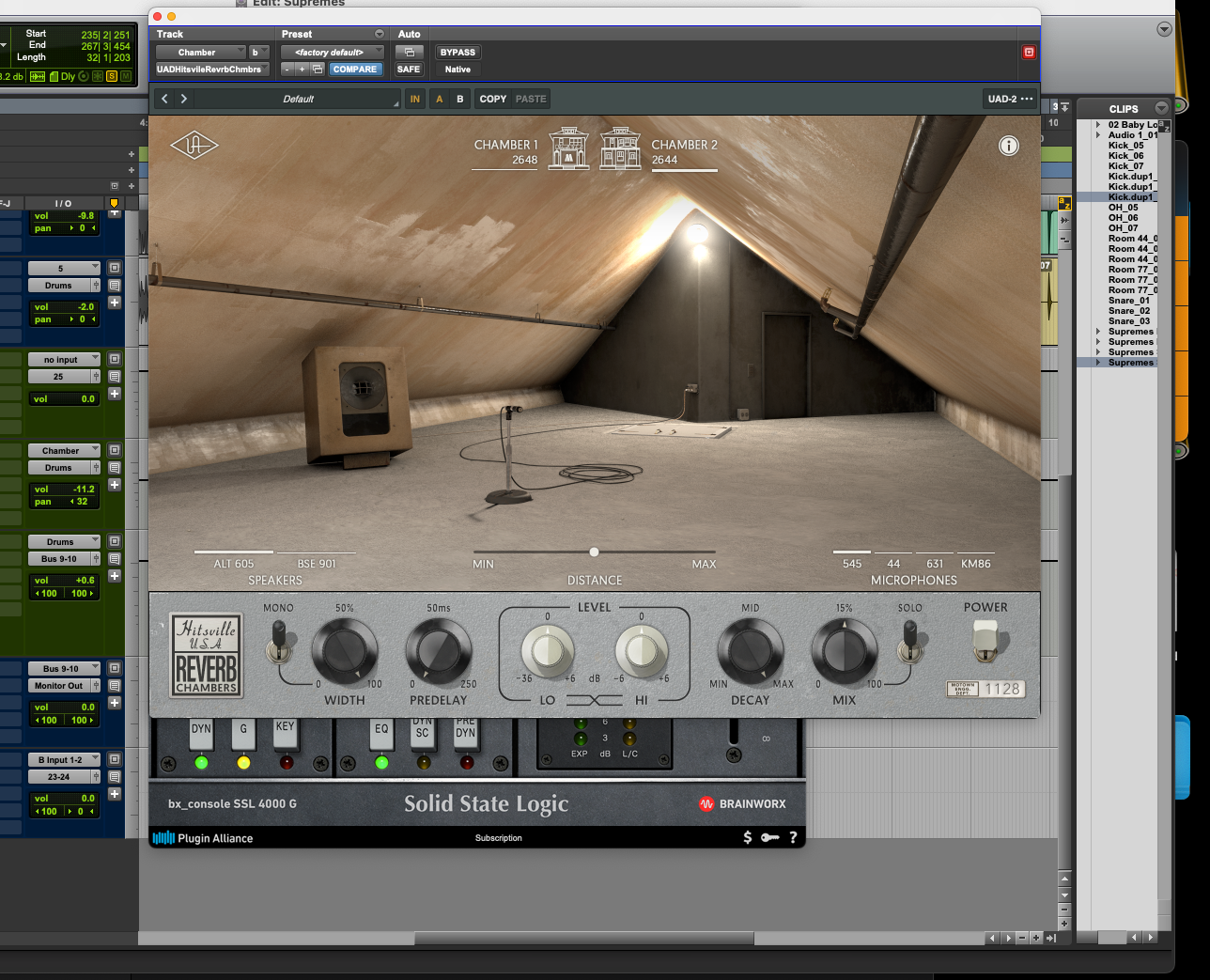Viewport: 1210px width, 980px height.
Task: Adjust the microphone DISTANCE slider handle
Action: (594, 552)
